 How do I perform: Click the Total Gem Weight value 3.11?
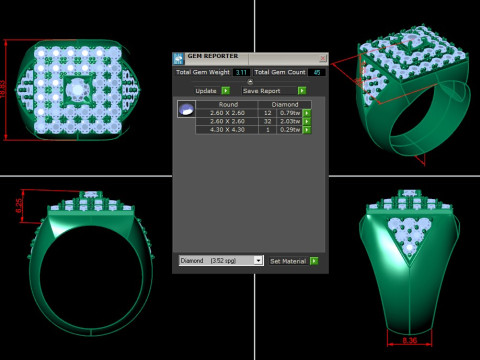point(241,72)
